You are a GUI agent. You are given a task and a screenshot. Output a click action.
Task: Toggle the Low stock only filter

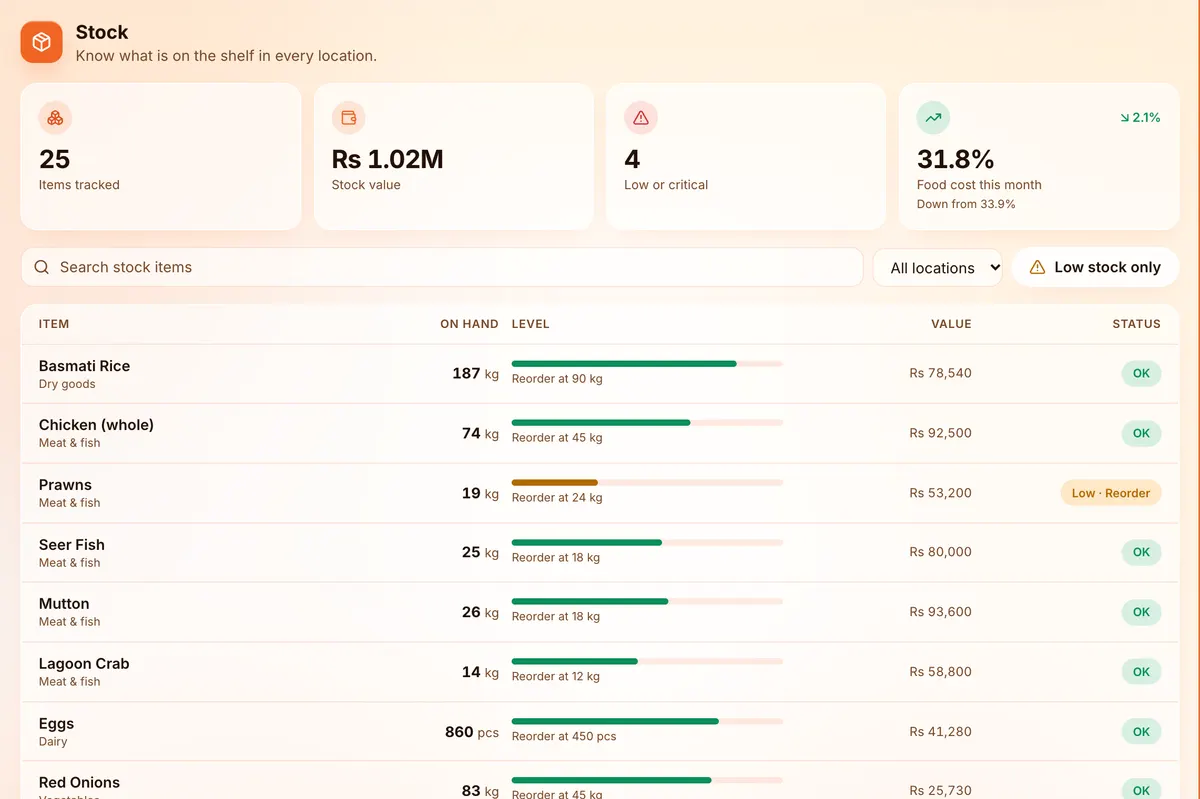tap(1095, 267)
